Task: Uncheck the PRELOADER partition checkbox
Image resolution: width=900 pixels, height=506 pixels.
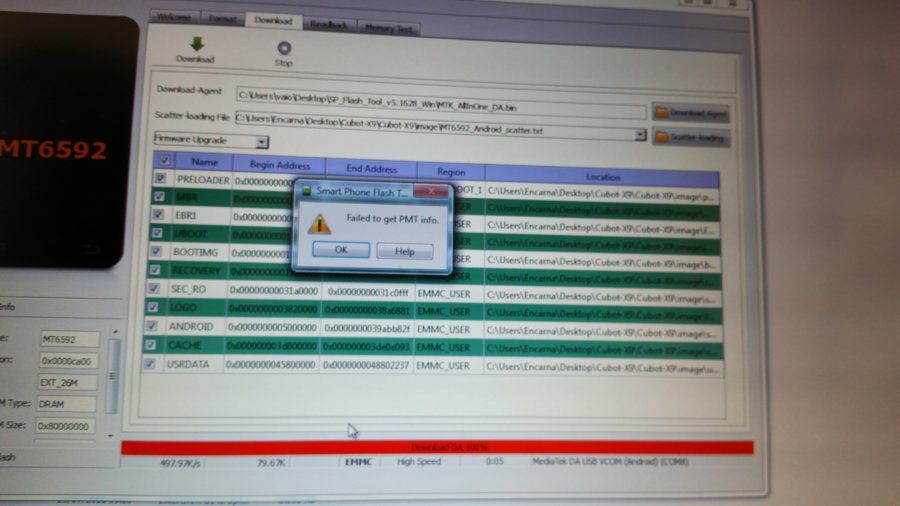Action: coord(160,178)
